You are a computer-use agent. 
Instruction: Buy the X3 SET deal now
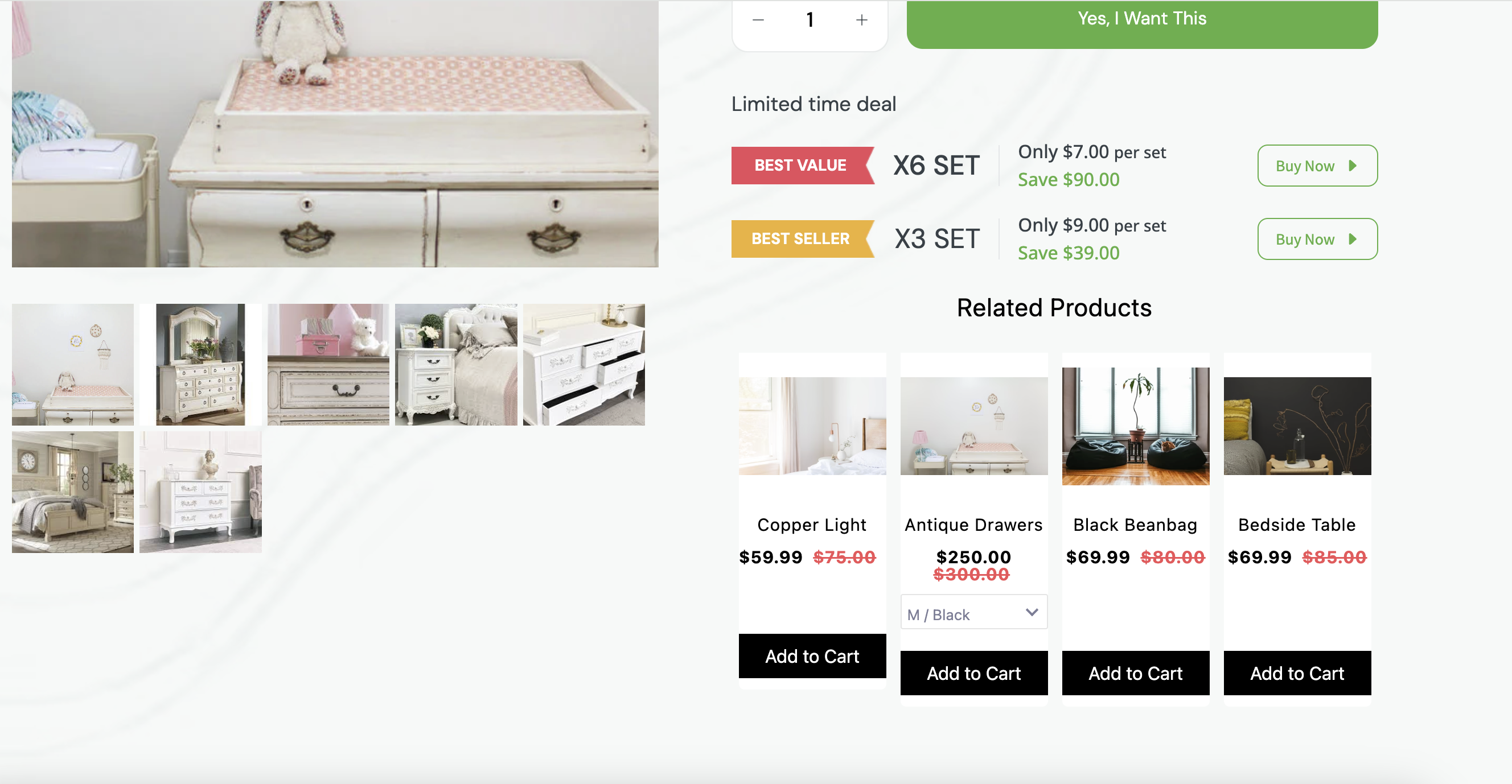point(1317,239)
